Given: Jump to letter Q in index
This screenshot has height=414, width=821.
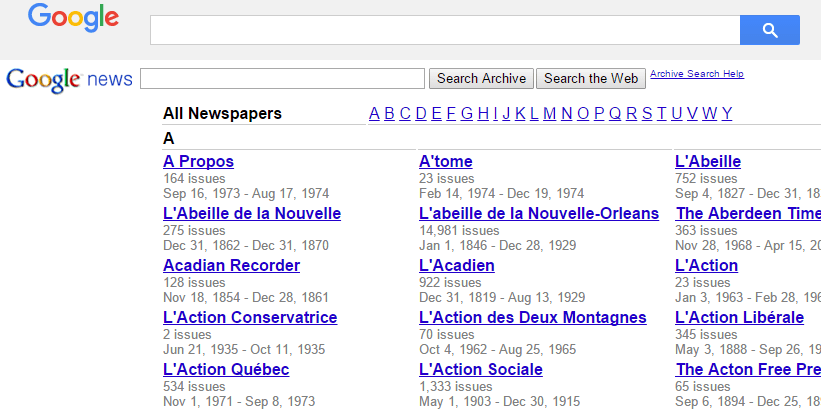Looking at the screenshot, I should pos(615,114).
